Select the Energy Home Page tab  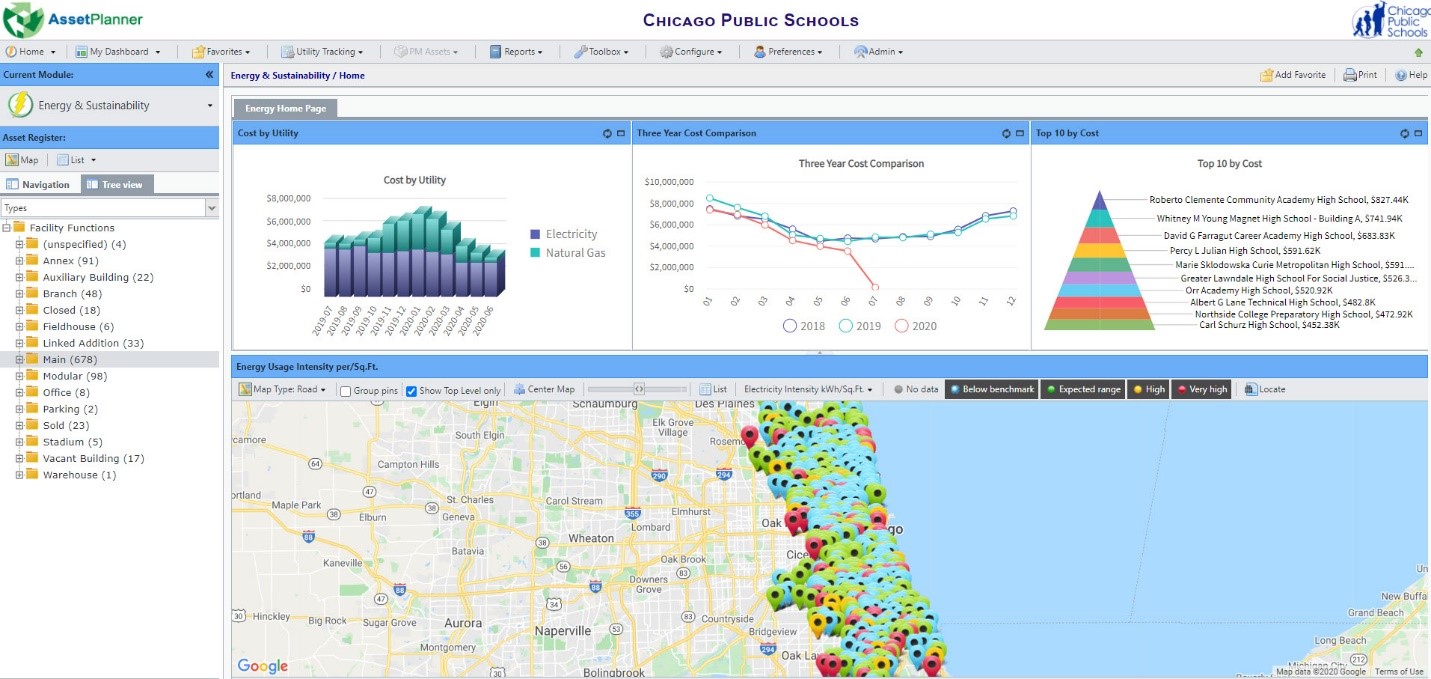click(x=286, y=108)
